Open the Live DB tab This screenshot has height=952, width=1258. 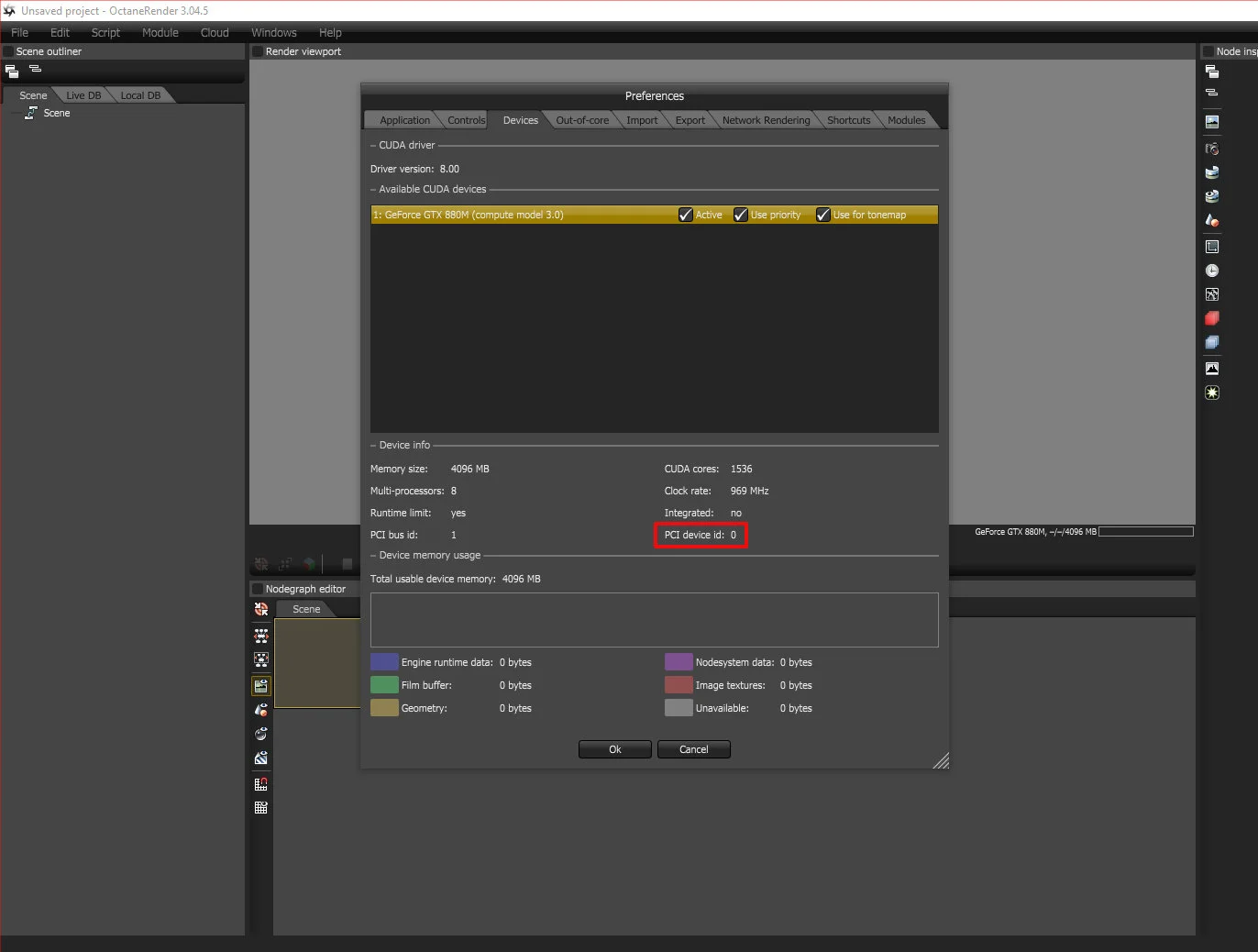(83, 95)
